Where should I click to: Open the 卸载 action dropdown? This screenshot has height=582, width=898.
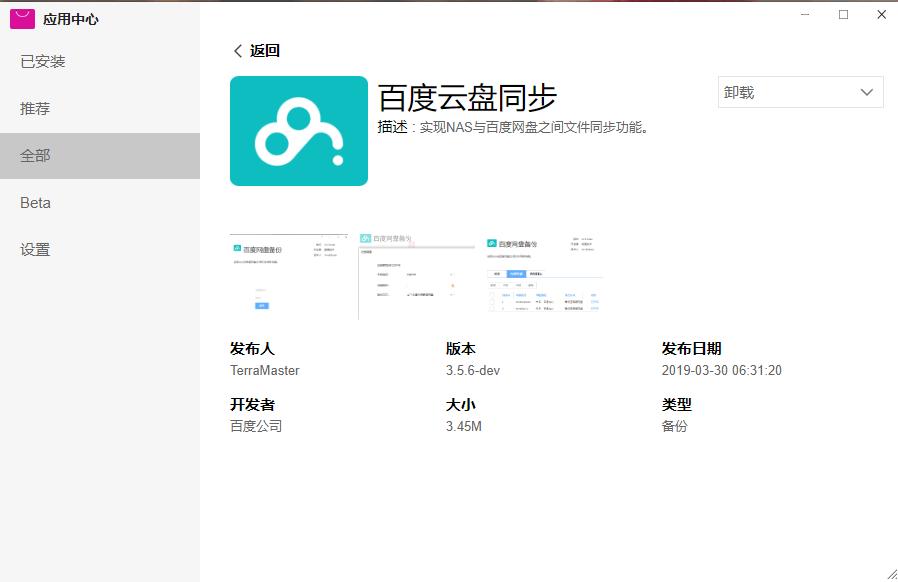coord(799,92)
